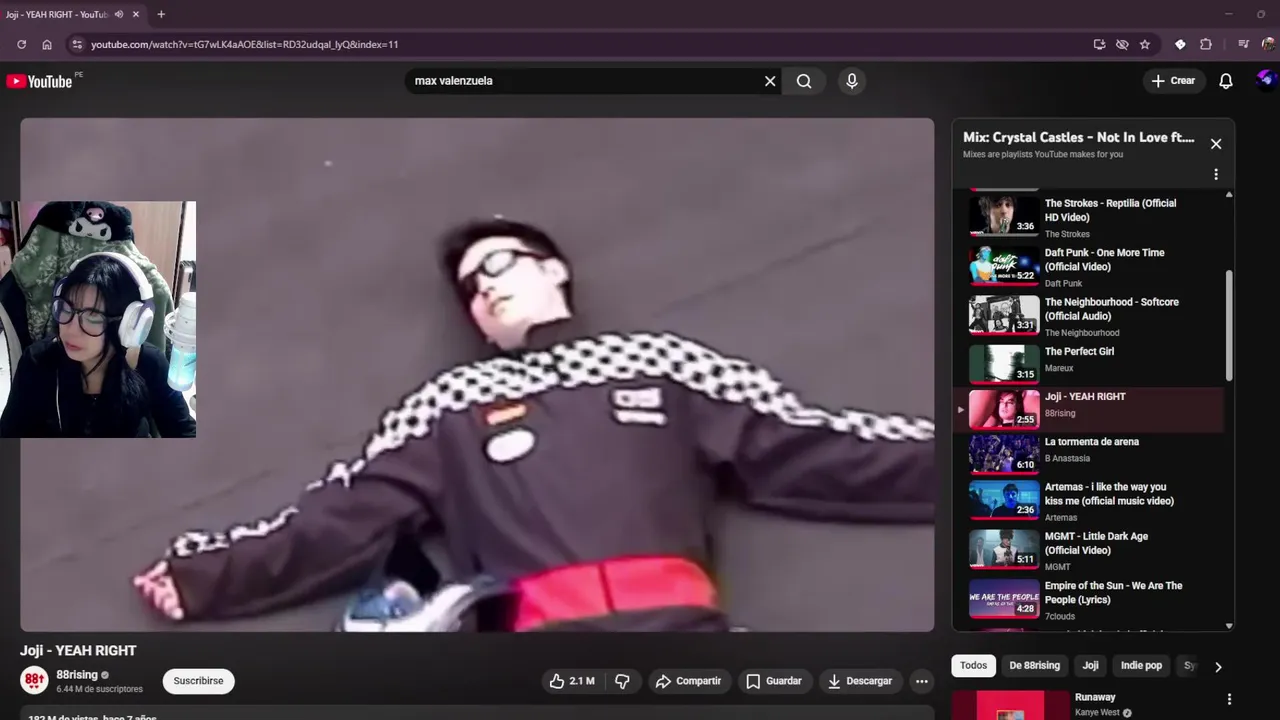Click the install app icon in address bar
The width and height of the screenshot is (1280, 720).
[x=1099, y=44]
